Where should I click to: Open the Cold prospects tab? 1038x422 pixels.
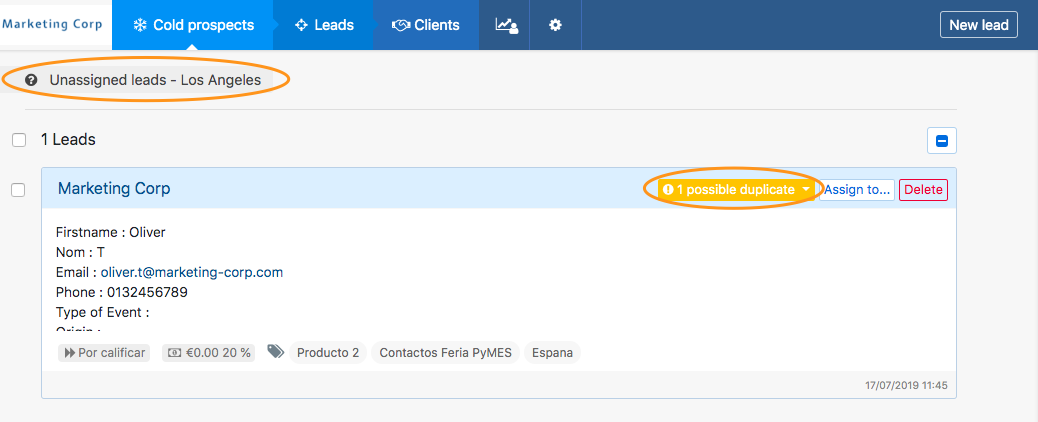193,25
